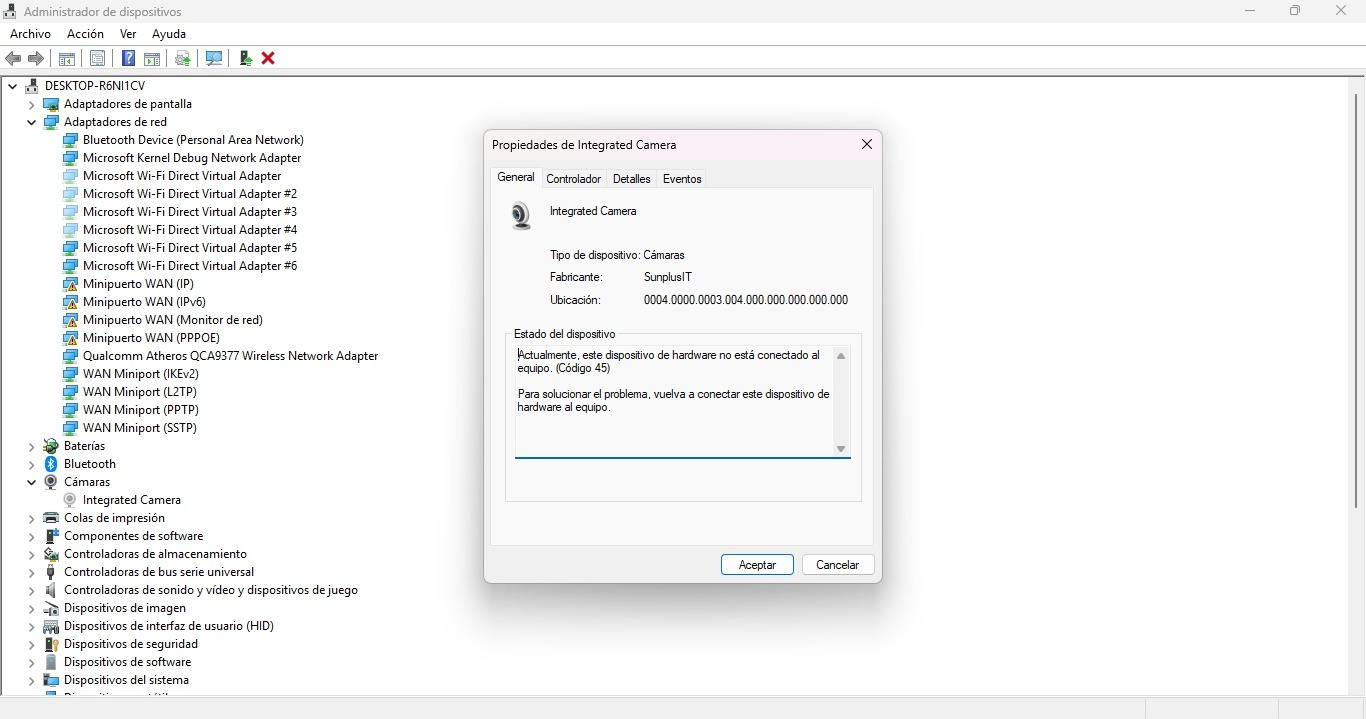Click the Colas de impresión printer icon
The width and height of the screenshot is (1366, 719).
[51, 518]
